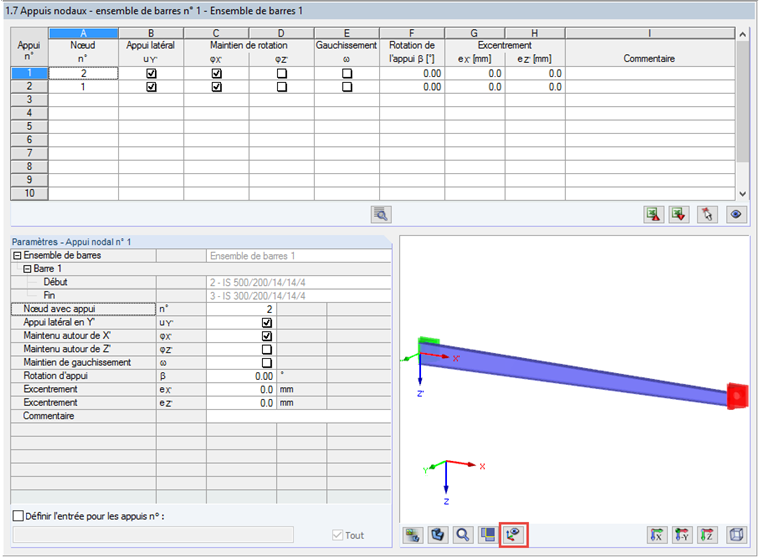Viewport: 760px width, 558px height.
Task: Select column A header
Action: click(x=83, y=33)
